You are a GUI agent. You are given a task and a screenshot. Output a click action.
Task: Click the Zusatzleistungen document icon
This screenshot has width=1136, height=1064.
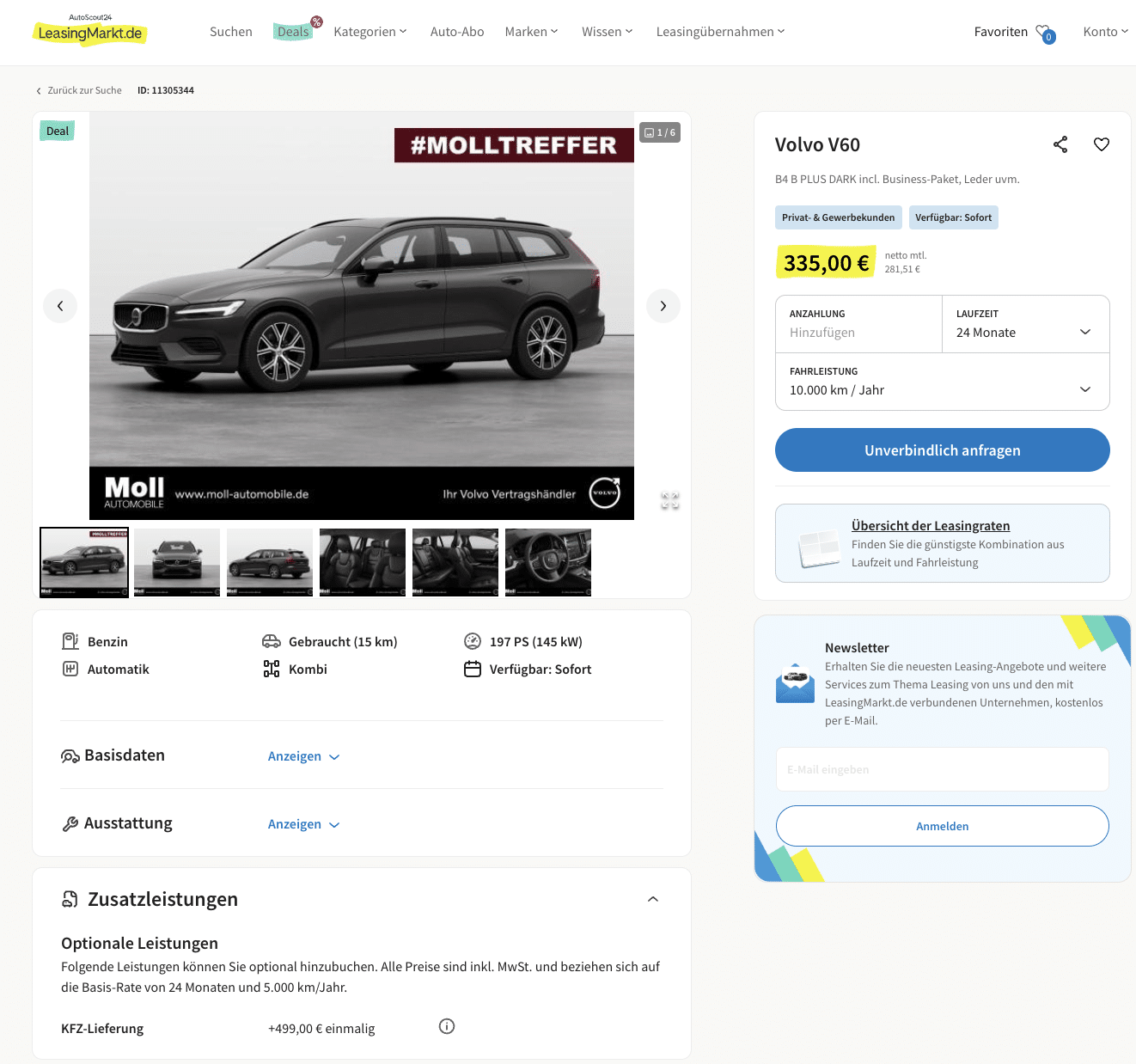point(70,899)
